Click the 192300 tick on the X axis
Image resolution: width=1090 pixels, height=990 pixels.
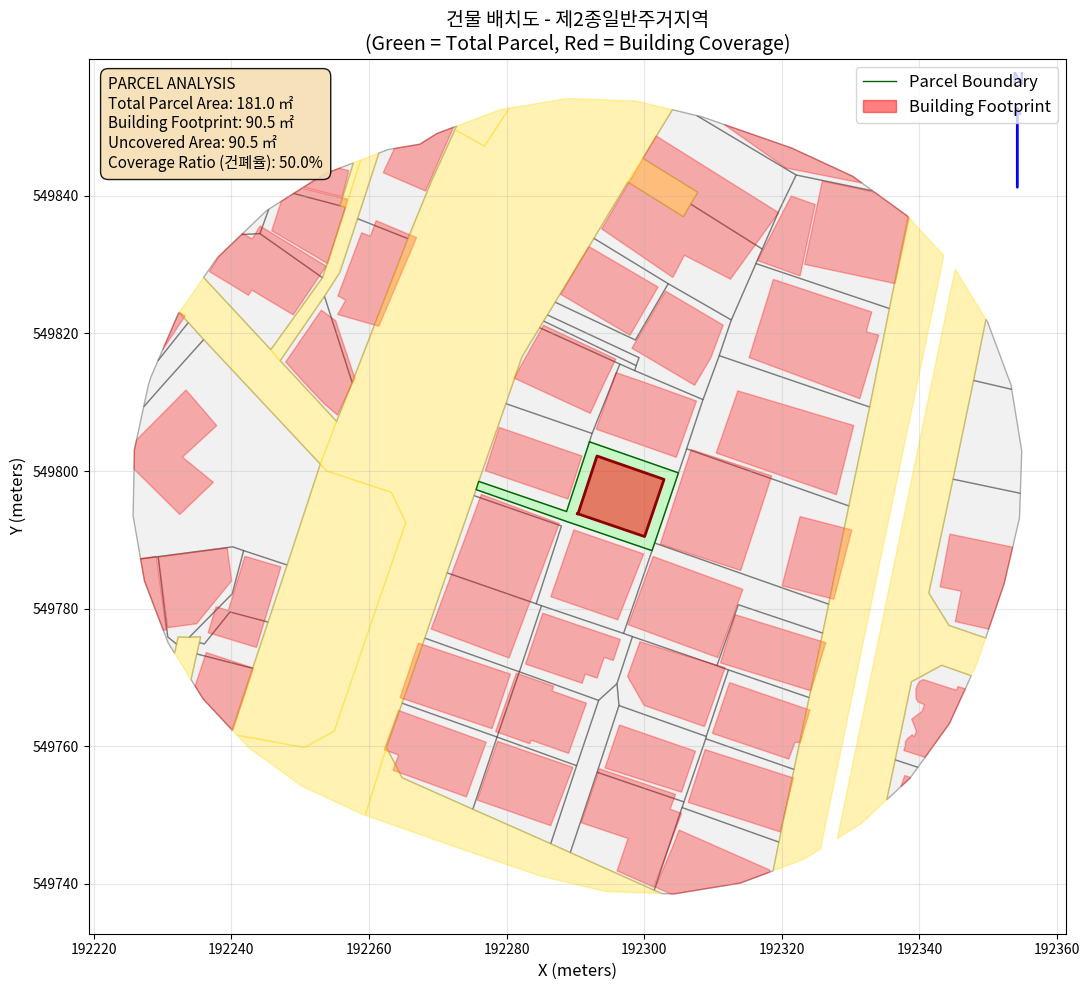(x=643, y=946)
